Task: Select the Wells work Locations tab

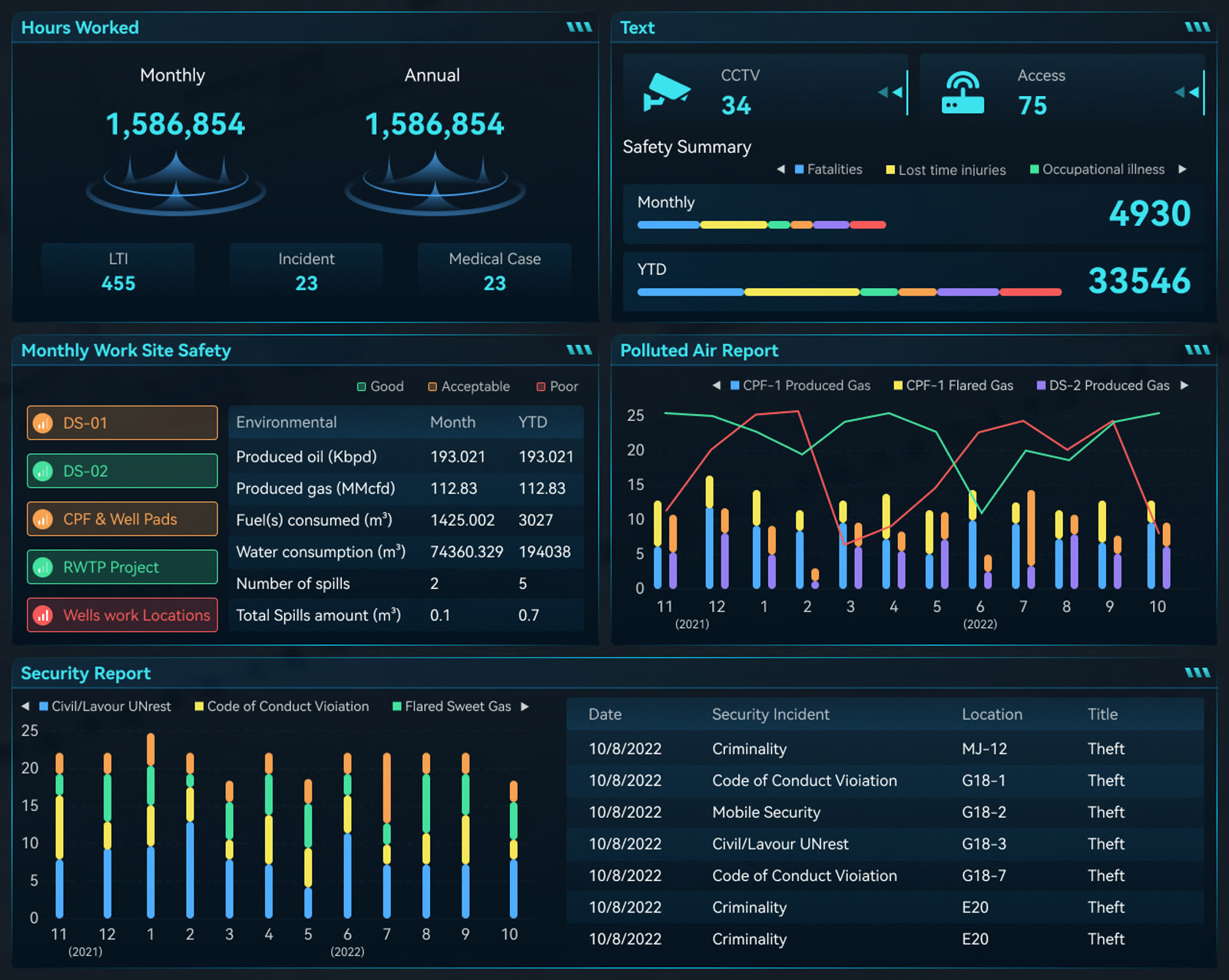Action: point(122,615)
